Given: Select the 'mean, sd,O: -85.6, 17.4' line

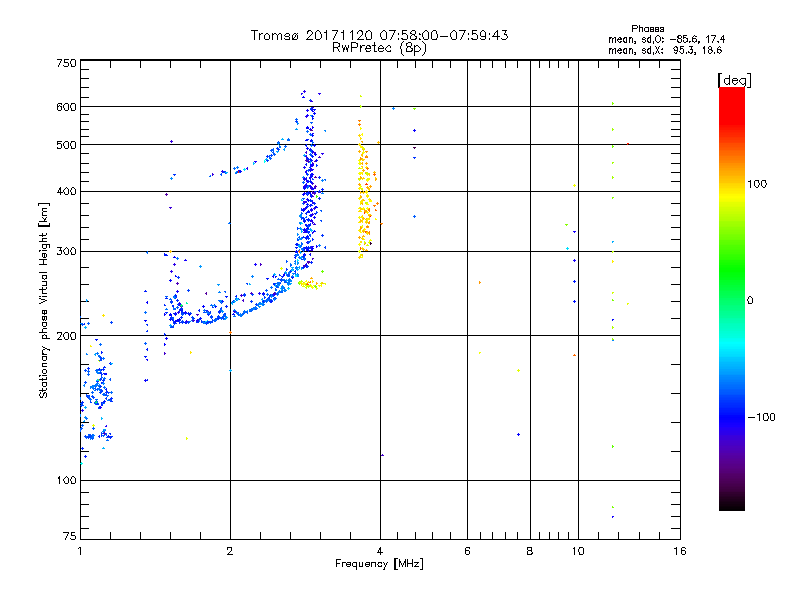Looking at the screenshot, I should click(666, 39).
